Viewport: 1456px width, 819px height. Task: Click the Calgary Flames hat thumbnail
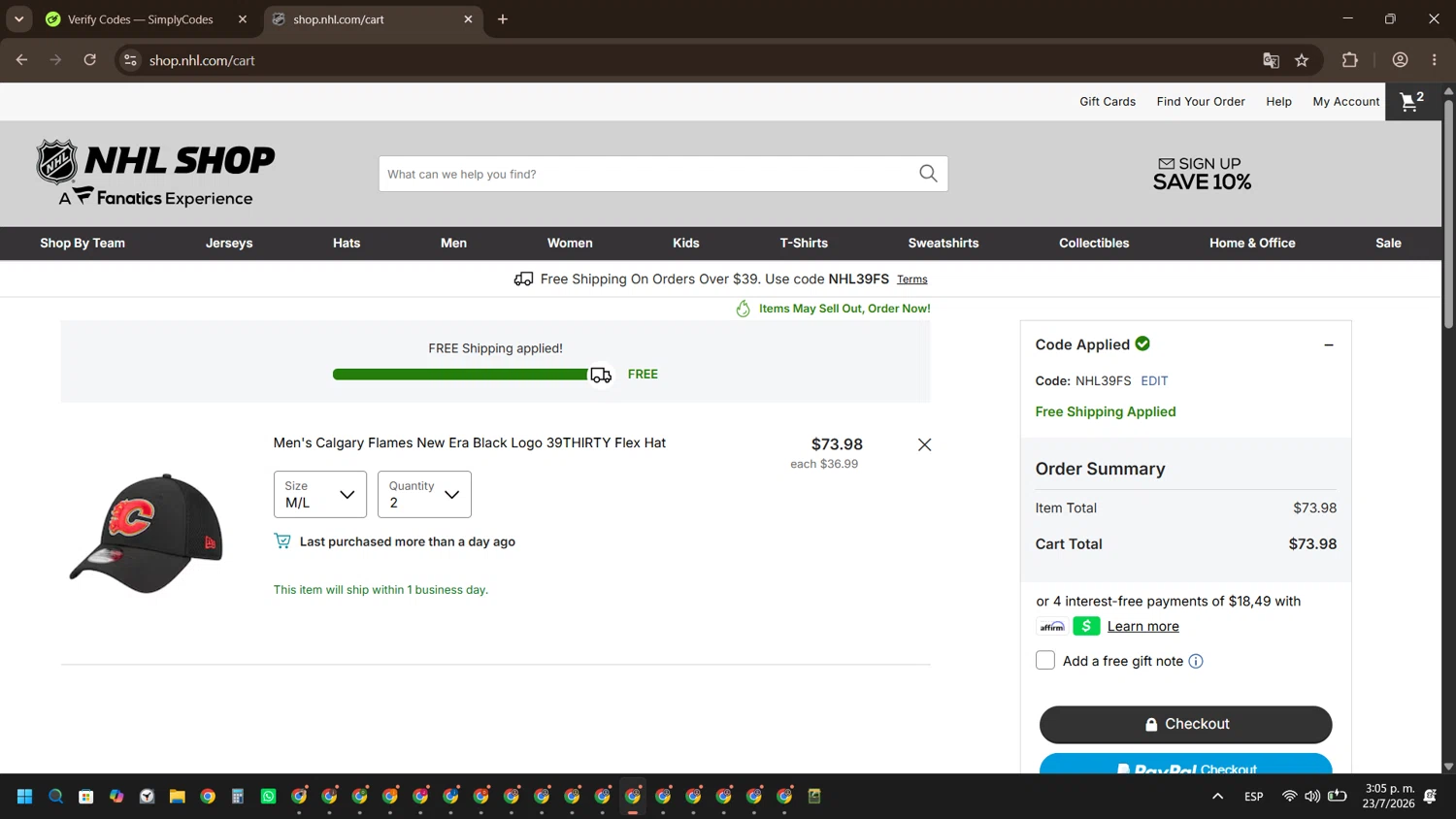(147, 533)
